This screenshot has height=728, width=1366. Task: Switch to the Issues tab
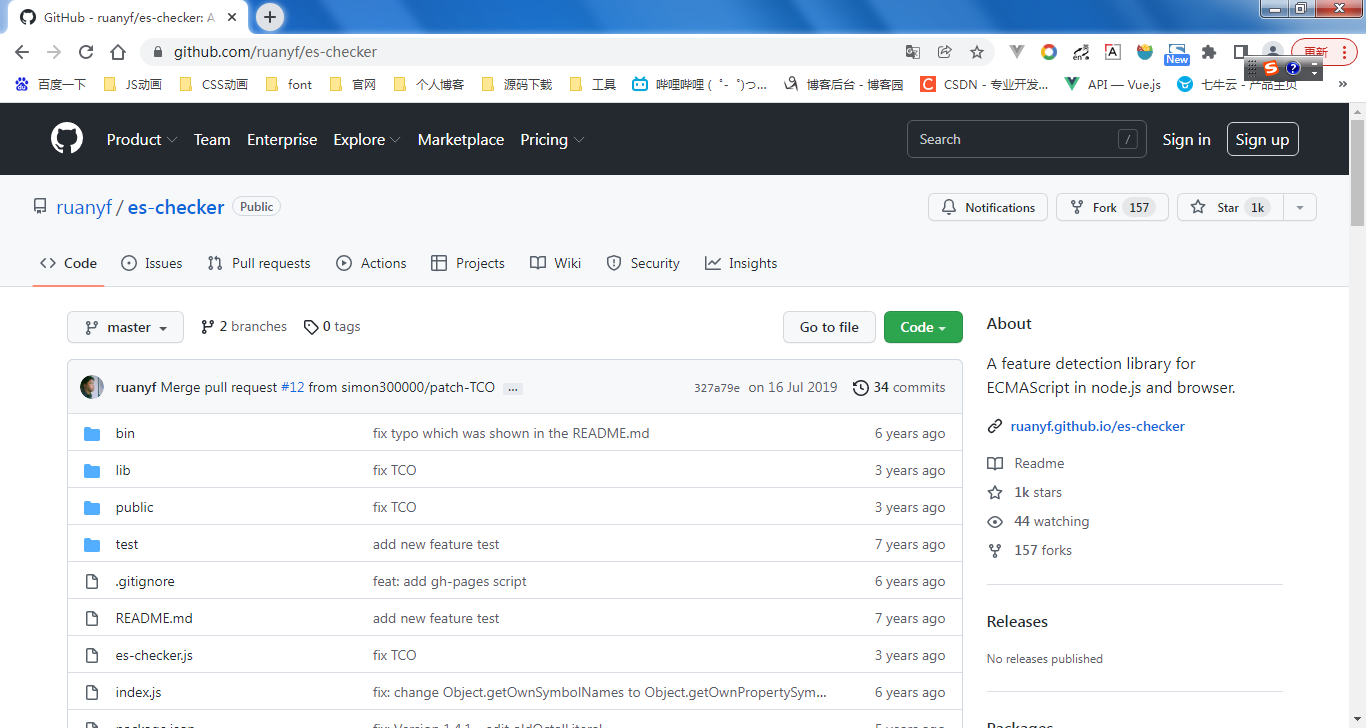click(x=152, y=263)
